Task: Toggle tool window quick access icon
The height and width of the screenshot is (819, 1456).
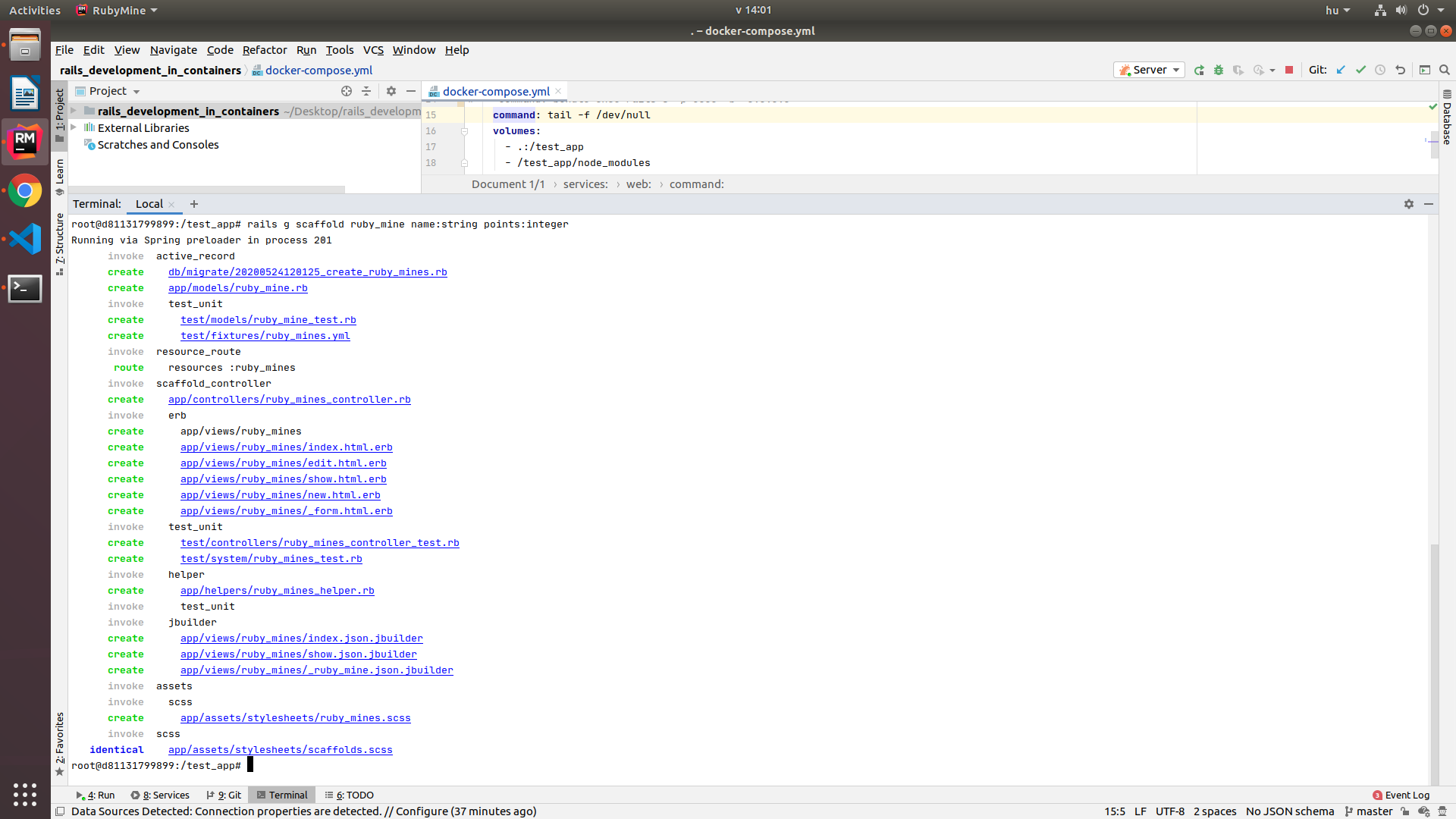Action: 60,811
